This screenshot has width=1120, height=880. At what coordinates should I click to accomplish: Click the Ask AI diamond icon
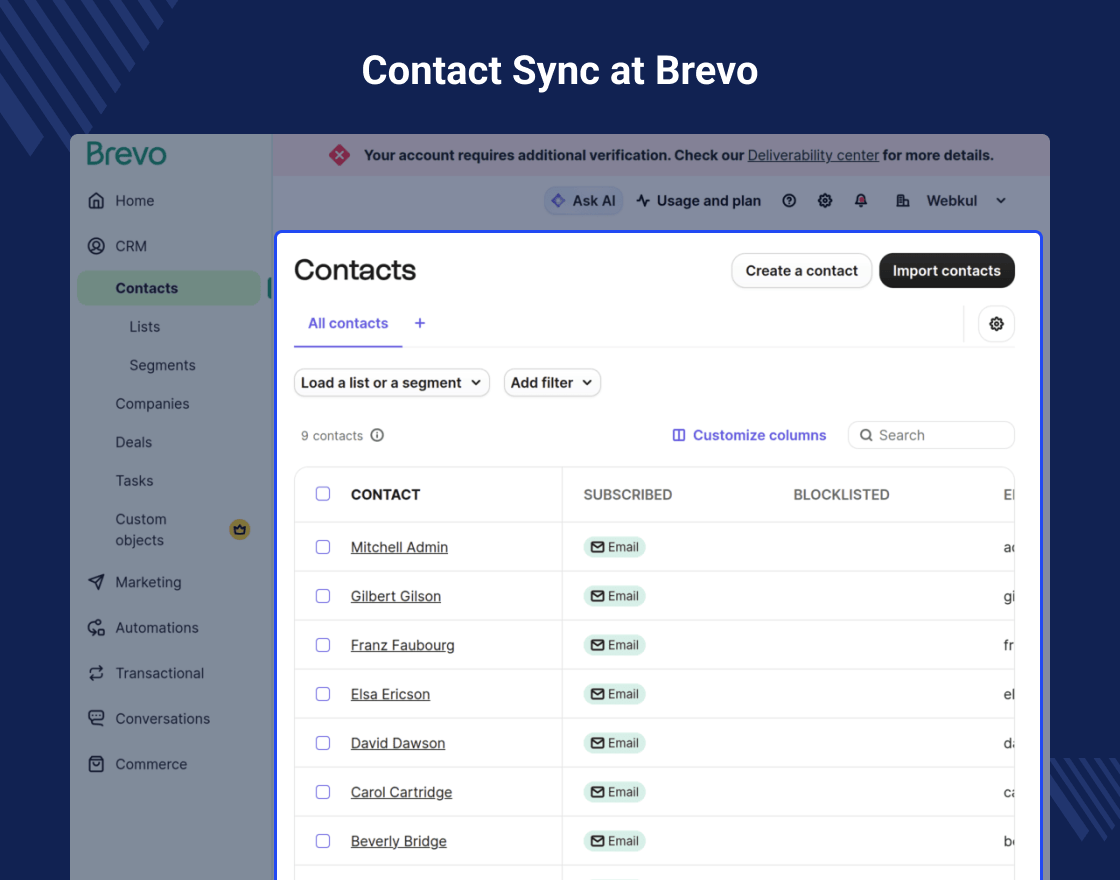pos(559,201)
